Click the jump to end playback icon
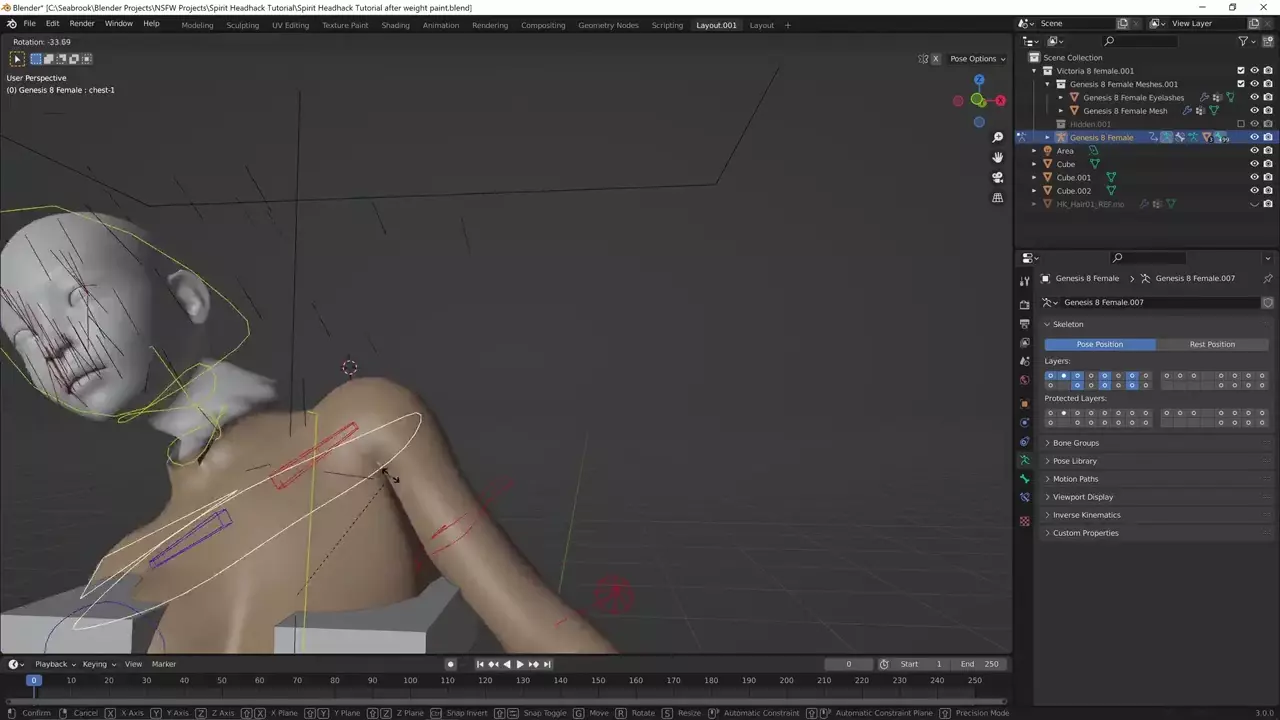The image size is (1280, 720). point(547,664)
